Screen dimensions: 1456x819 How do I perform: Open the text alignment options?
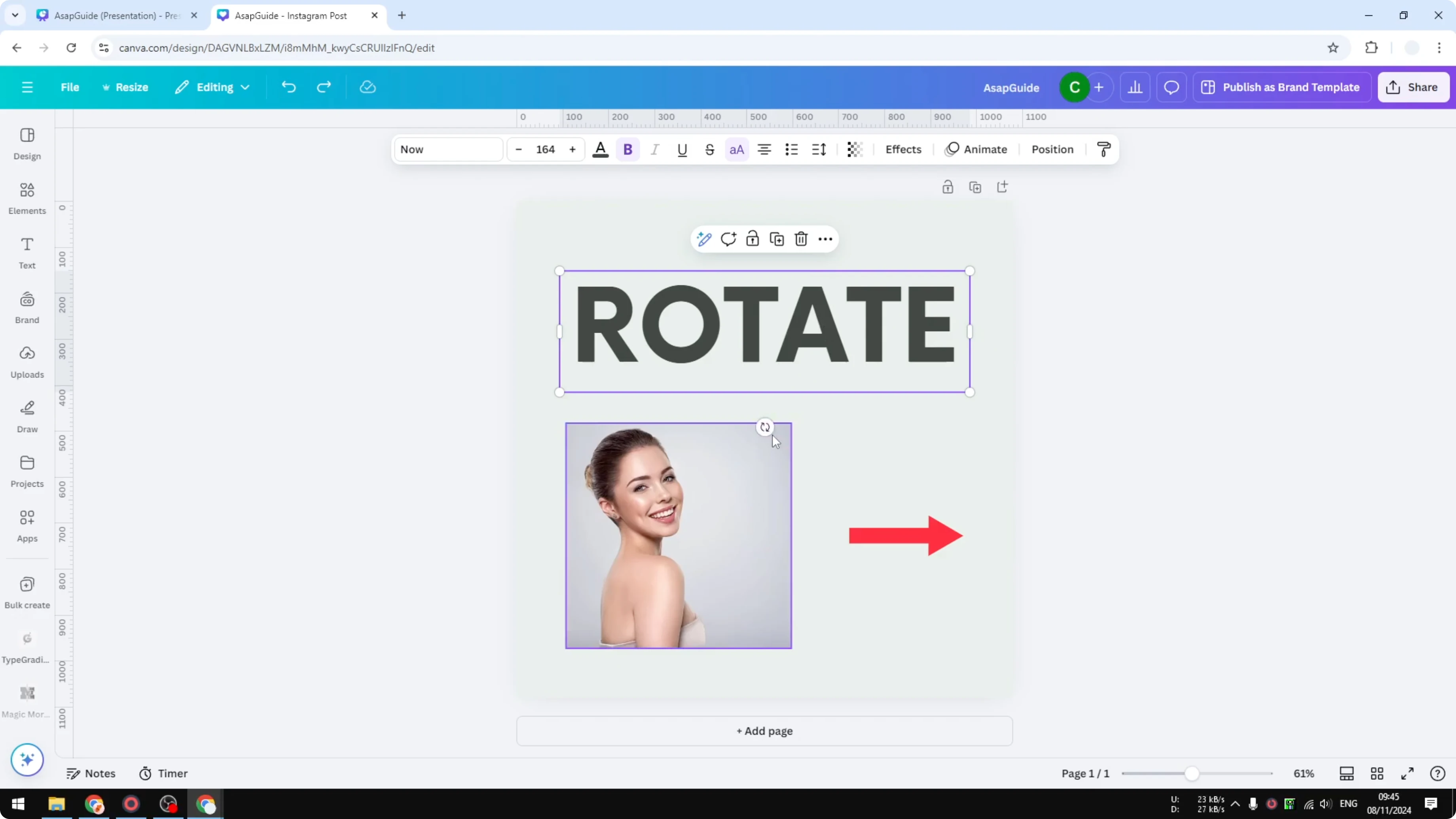pos(764,149)
